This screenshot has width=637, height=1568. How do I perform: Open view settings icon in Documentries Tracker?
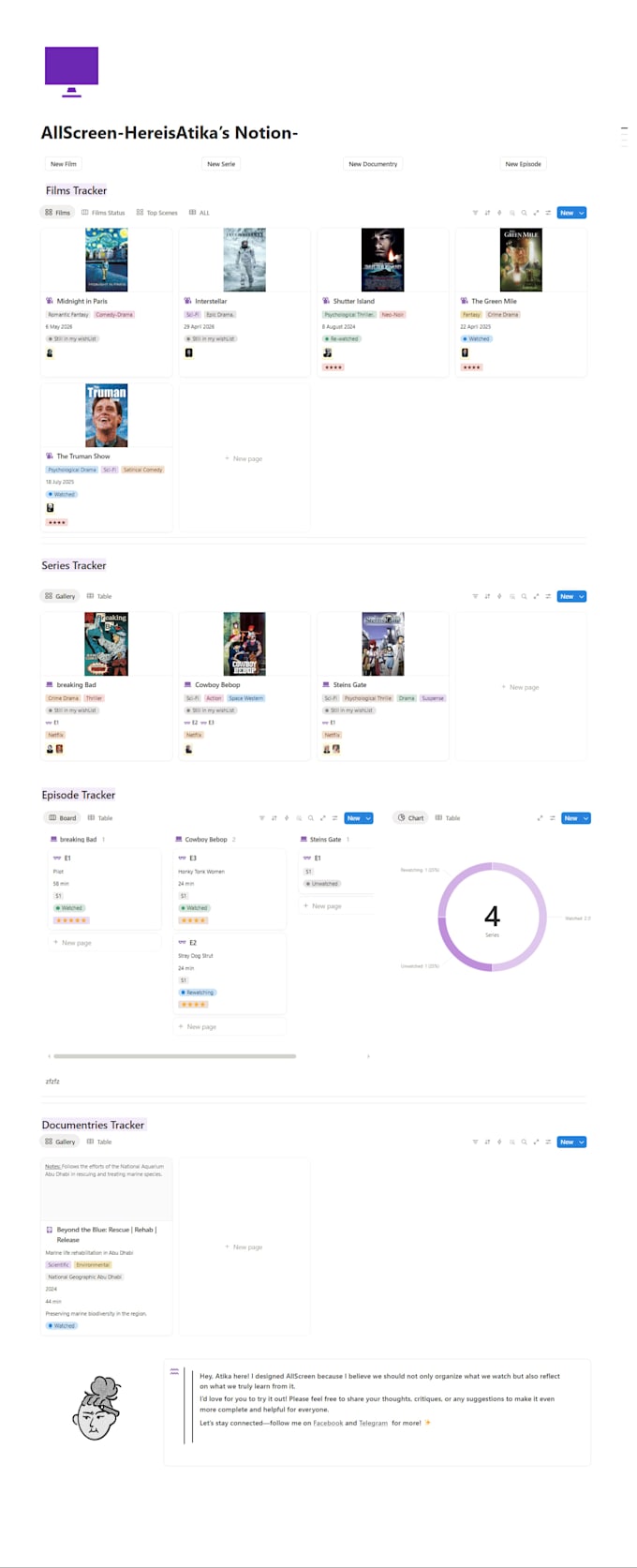[x=548, y=1142]
